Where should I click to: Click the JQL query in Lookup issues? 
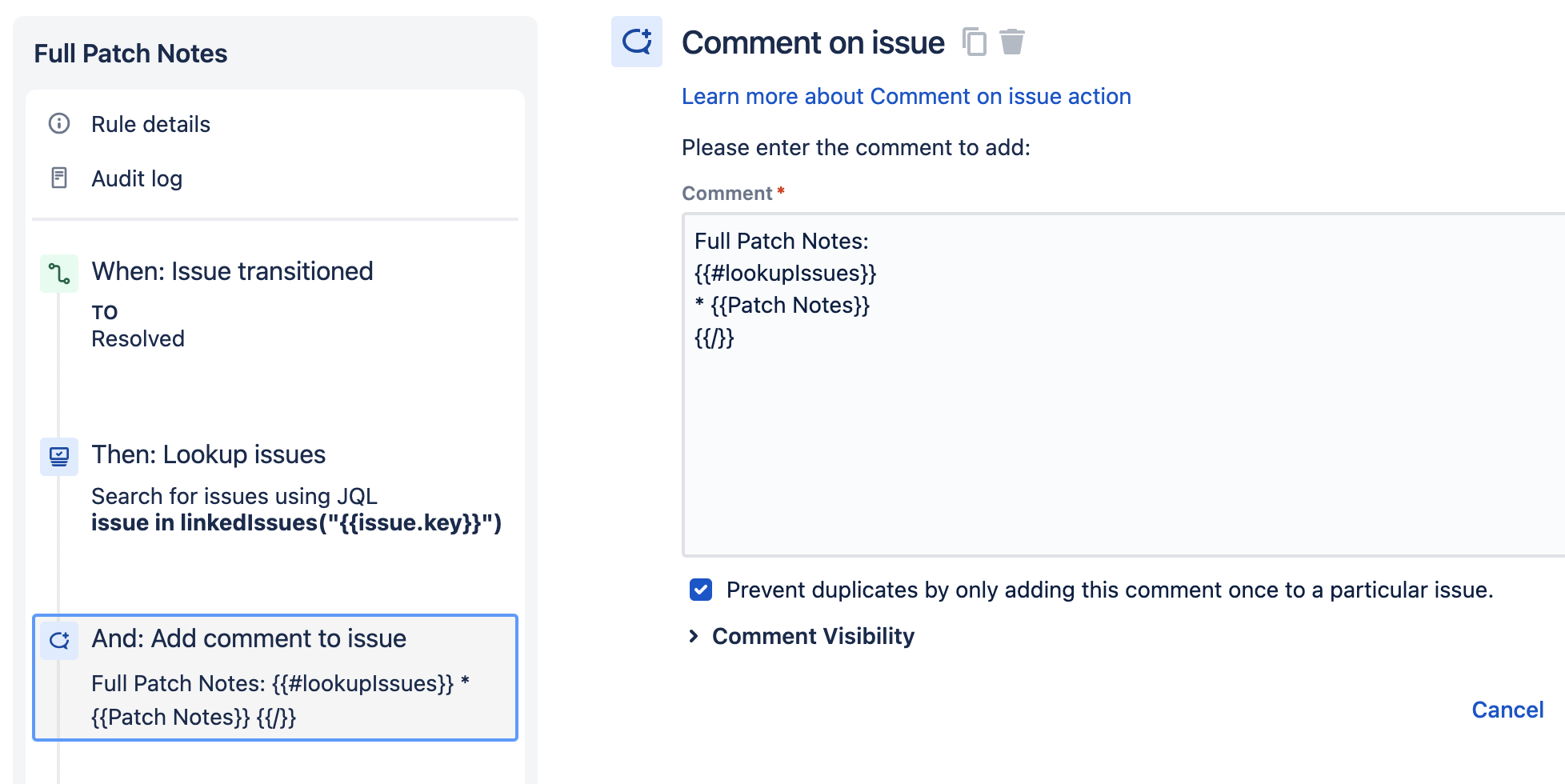pyautogui.click(x=296, y=523)
